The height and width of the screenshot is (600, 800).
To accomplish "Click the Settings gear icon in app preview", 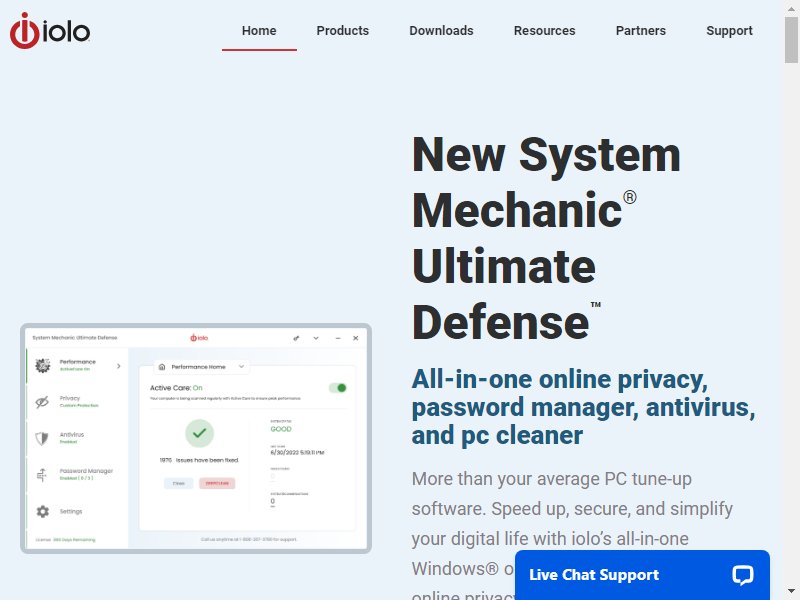I will coord(43,511).
